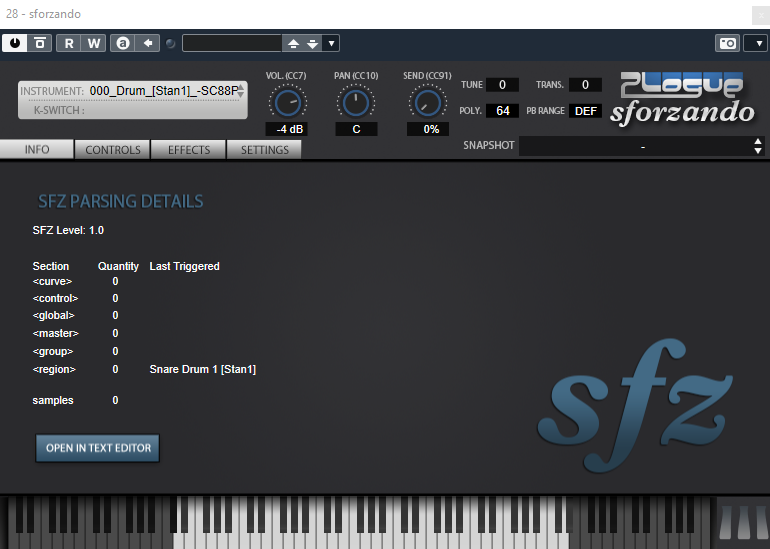Switch to the CONTROLS tab

(x=113, y=150)
